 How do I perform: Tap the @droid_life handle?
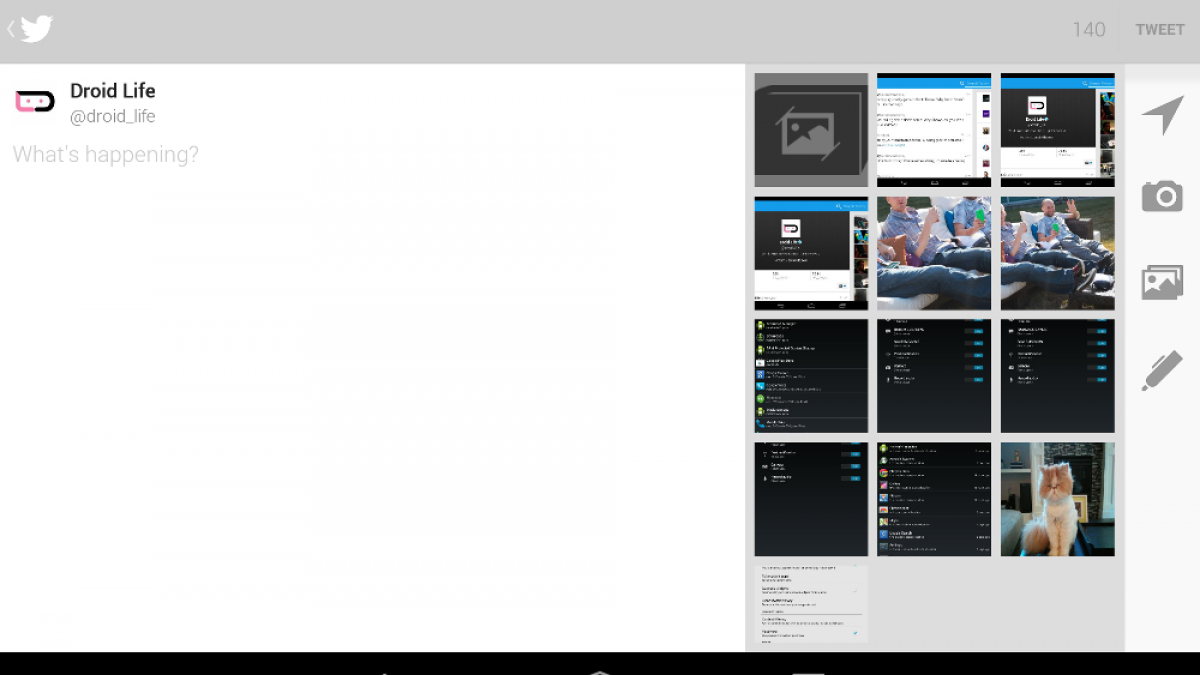point(112,117)
